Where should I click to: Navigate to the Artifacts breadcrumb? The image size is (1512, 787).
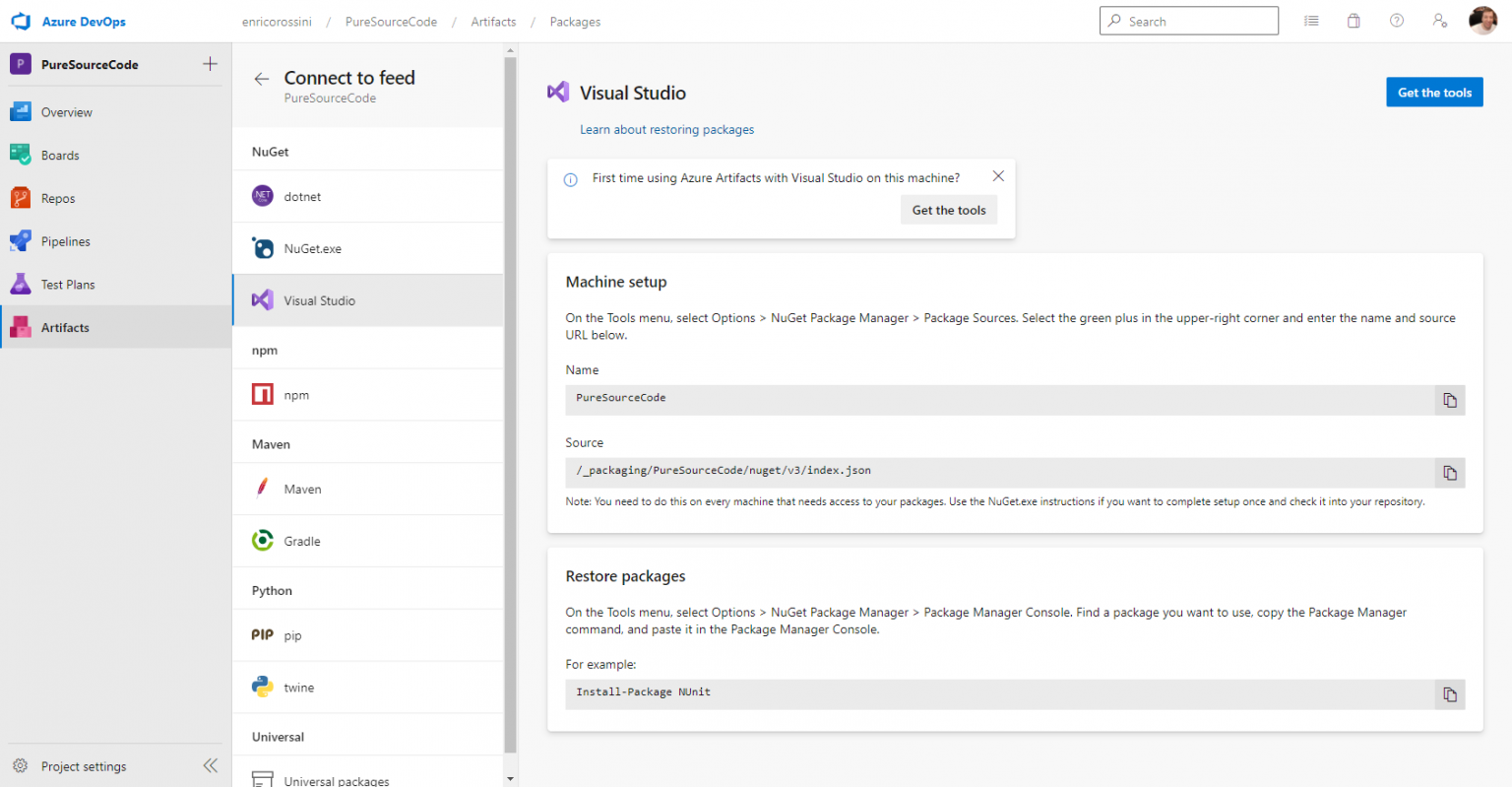point(493,21)
